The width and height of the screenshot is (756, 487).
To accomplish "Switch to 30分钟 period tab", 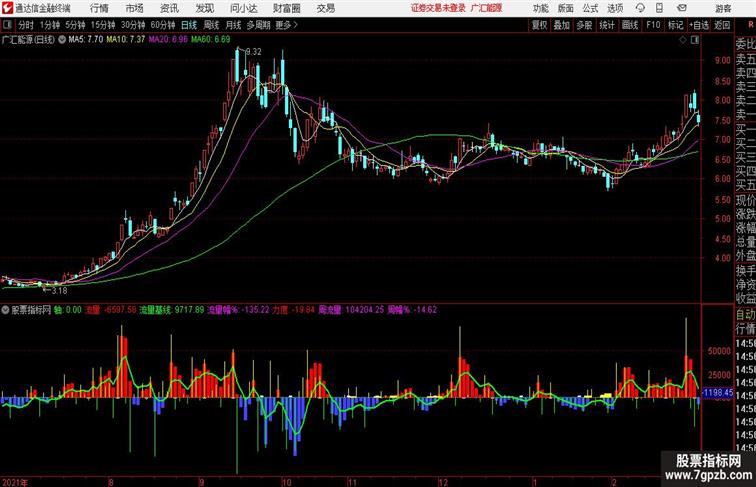I will (133, 25).
